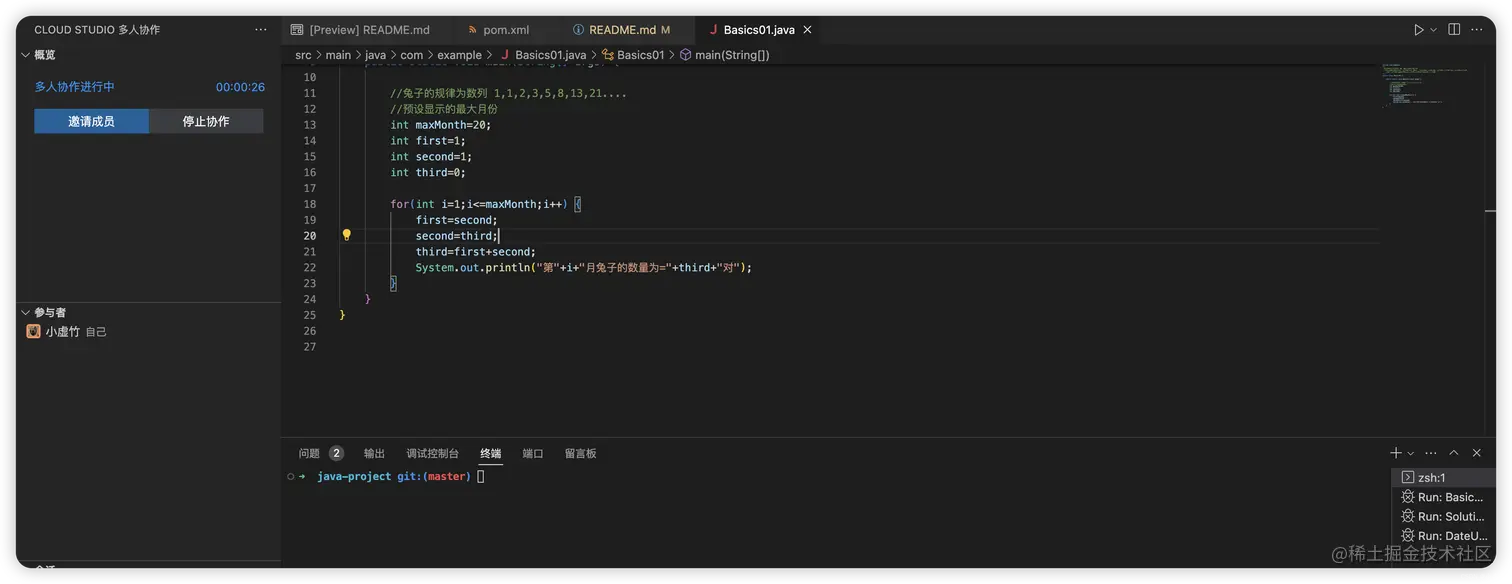Viewport: 1512px width, 584px height.
Task: Click the line 'int third=0;'
Action: pos(428,172)
